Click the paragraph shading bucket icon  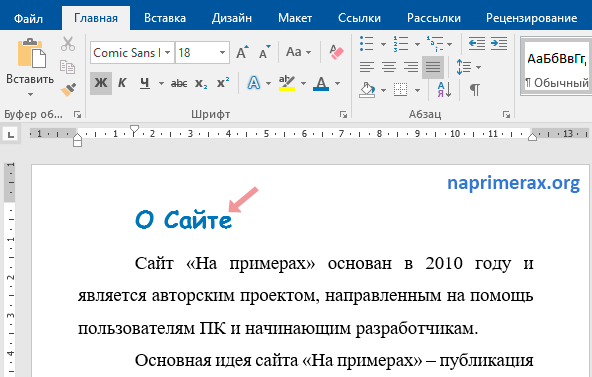tap(367, 90)
